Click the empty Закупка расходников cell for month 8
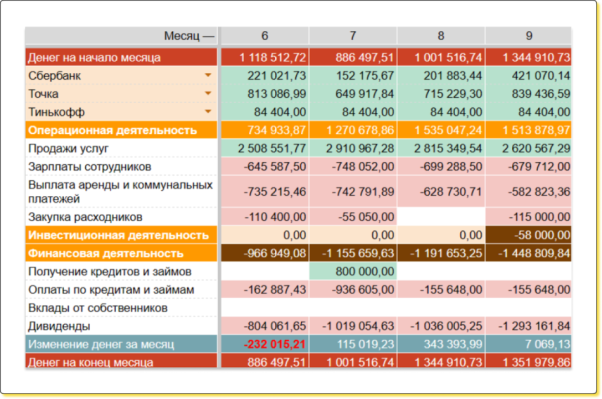 point(441,217)
